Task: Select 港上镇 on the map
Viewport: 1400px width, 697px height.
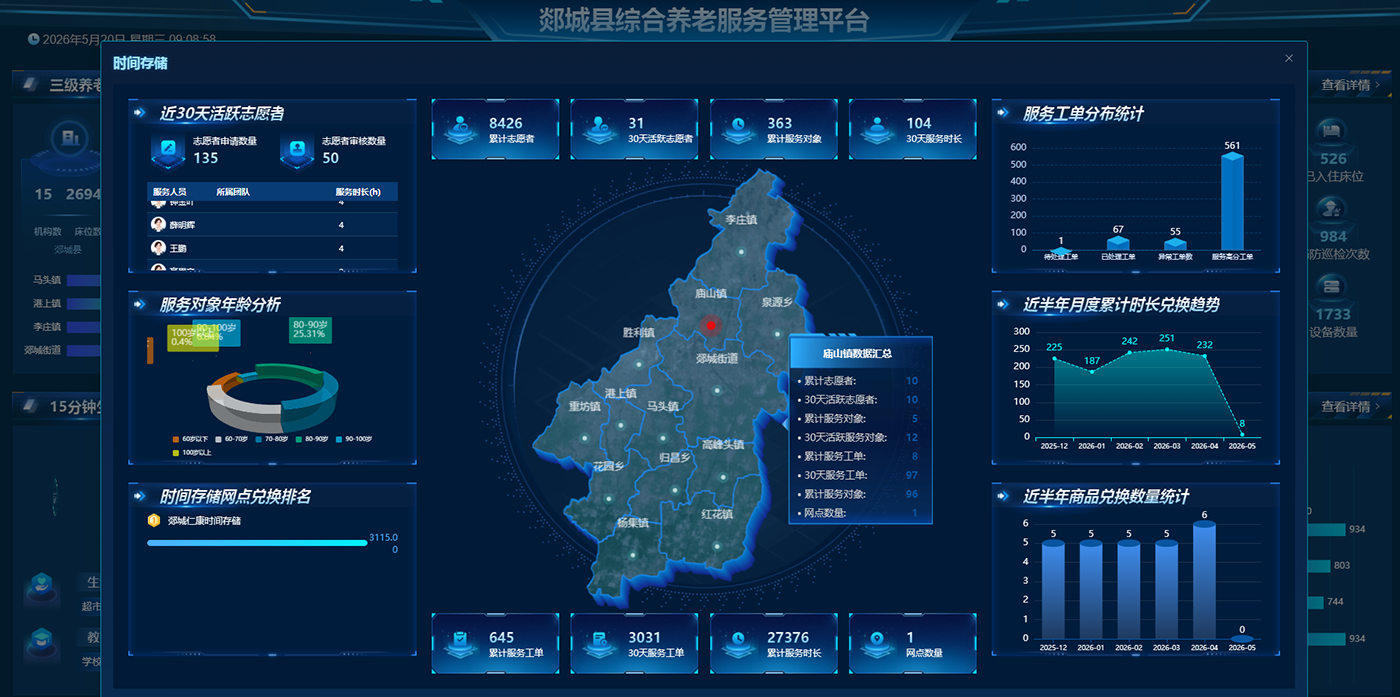Action: (621, 393)
